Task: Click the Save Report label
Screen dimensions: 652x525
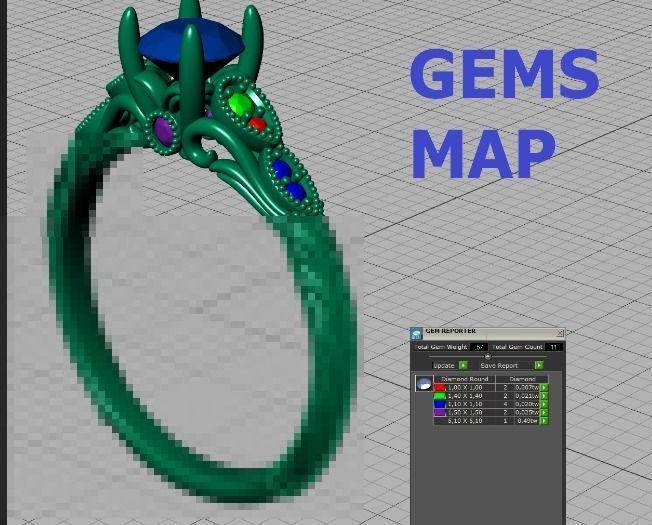Action: [x=499, y=365]
